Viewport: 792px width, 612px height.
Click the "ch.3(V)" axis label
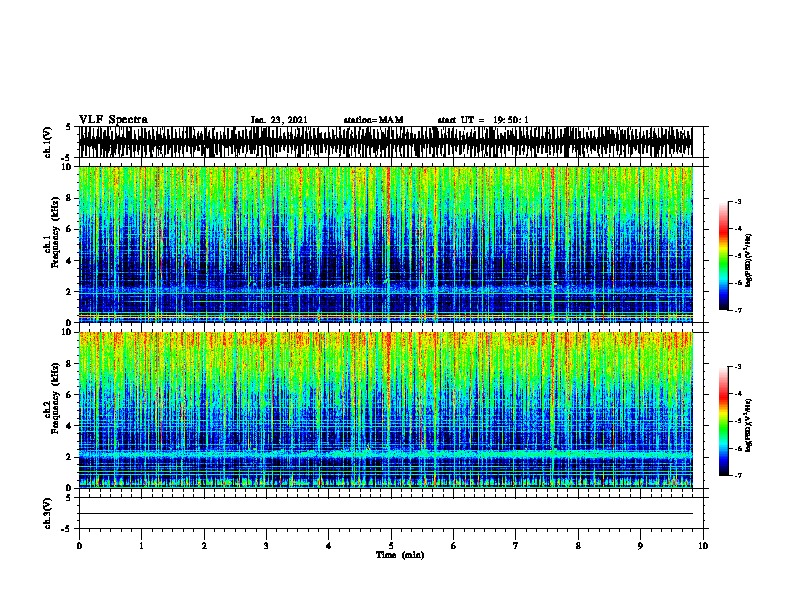pos(47,513)
